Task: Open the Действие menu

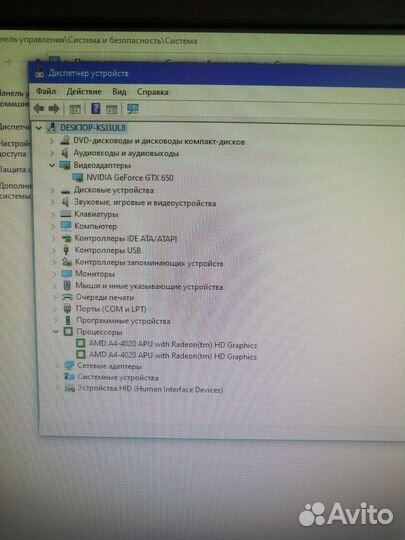Action: pyautogui.click(x=84, y=92)
